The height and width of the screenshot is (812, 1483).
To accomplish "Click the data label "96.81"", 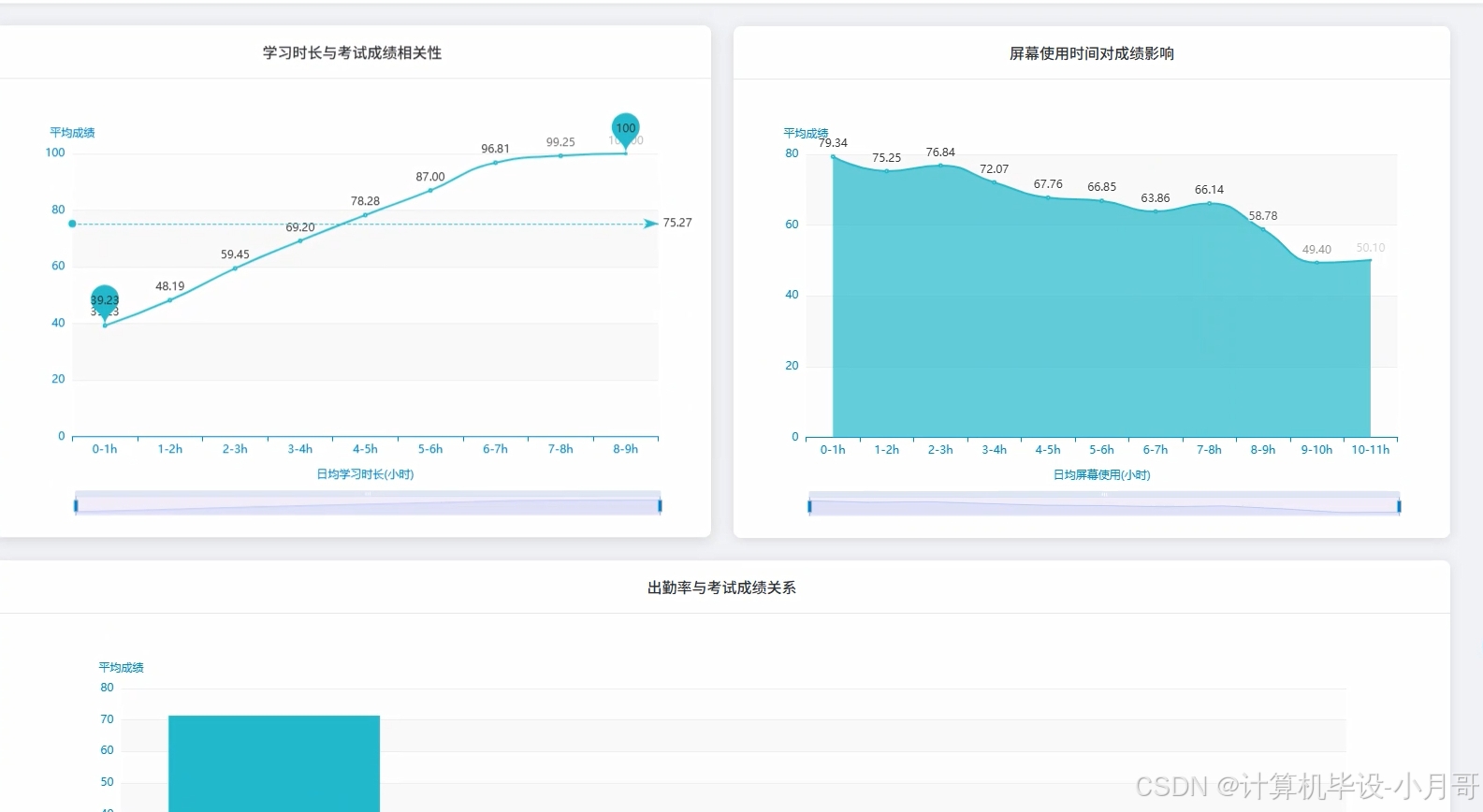I will [496, 149].
